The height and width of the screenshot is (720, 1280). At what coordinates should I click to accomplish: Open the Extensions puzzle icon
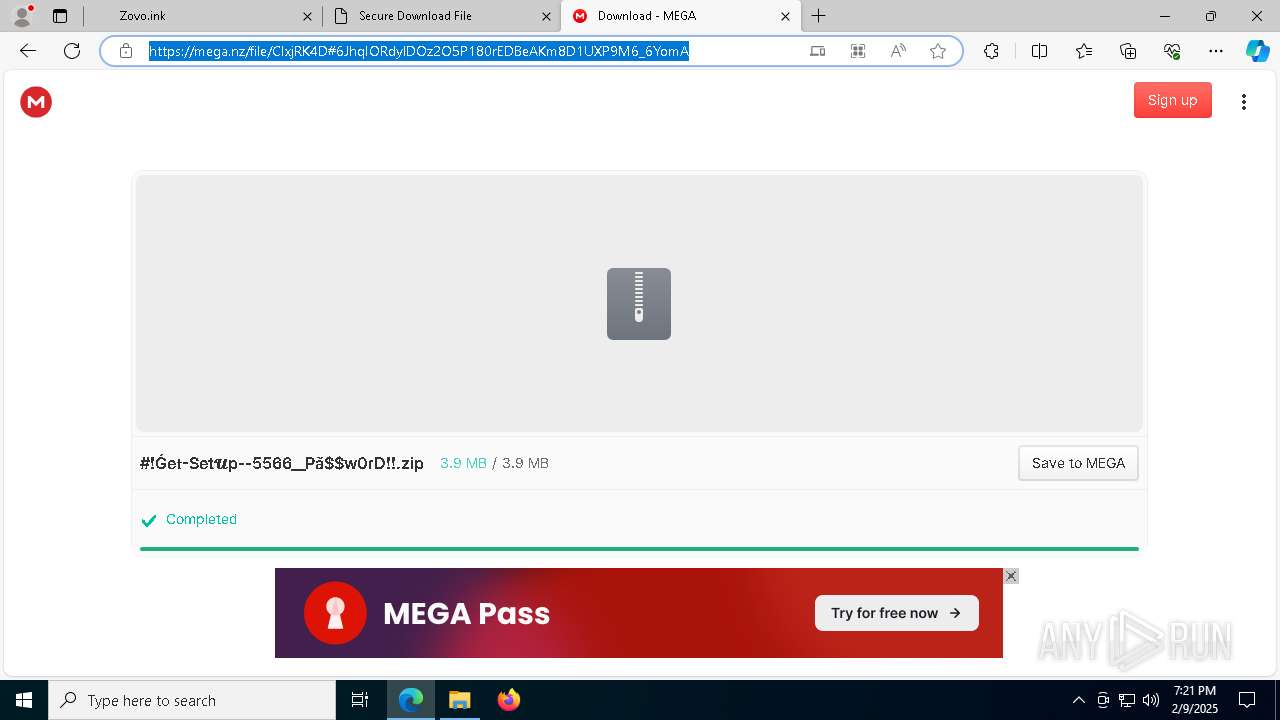(x=991, y=51)
